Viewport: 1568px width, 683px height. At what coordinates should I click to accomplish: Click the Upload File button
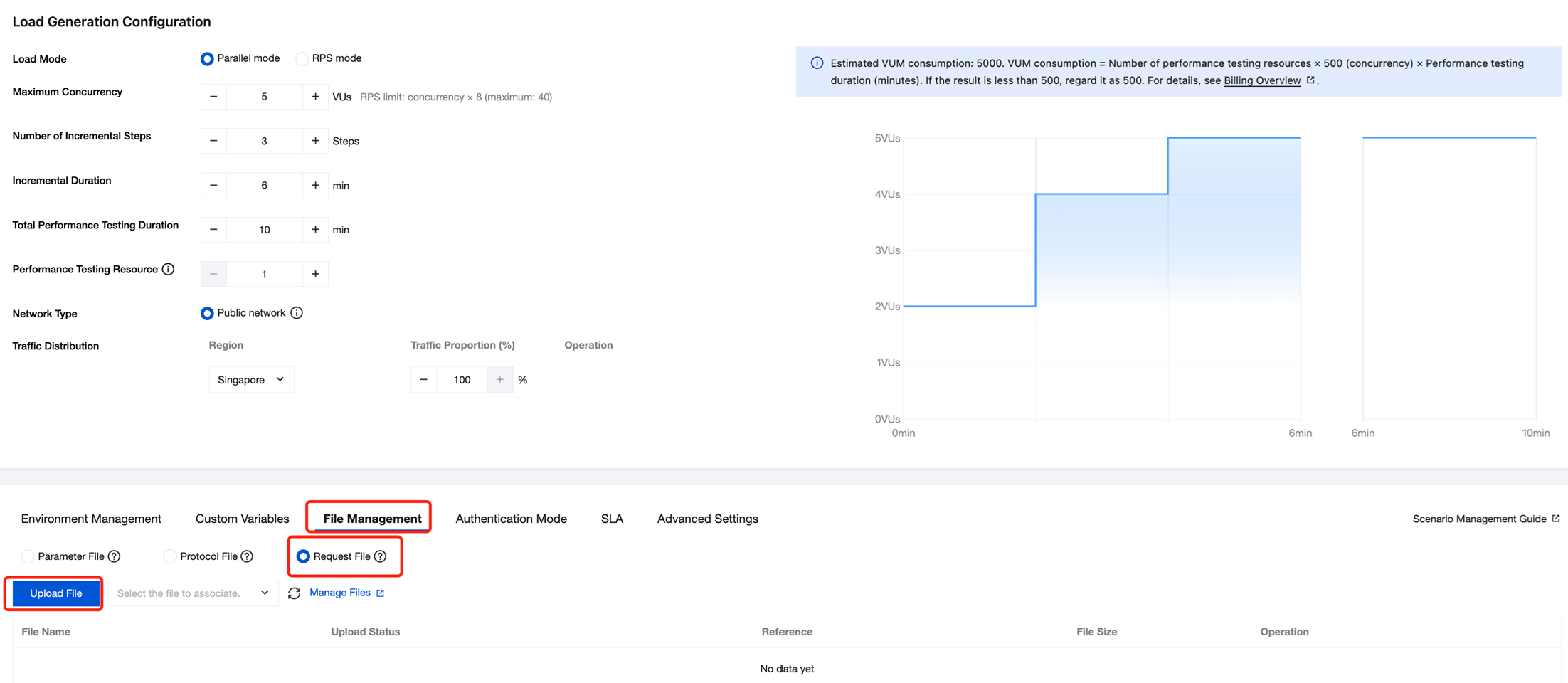click(55, 593)
